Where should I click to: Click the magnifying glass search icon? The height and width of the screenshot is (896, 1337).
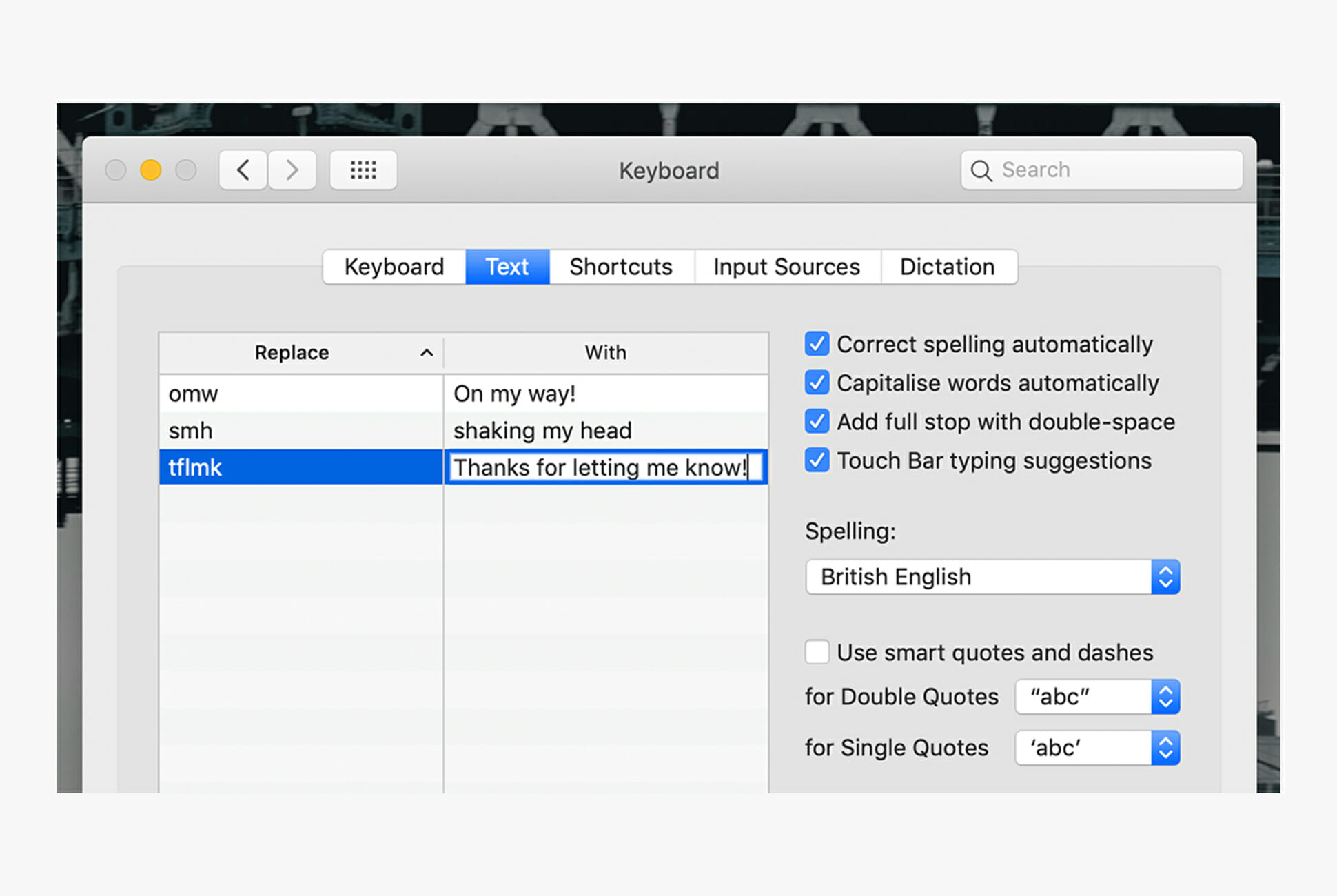981,171
